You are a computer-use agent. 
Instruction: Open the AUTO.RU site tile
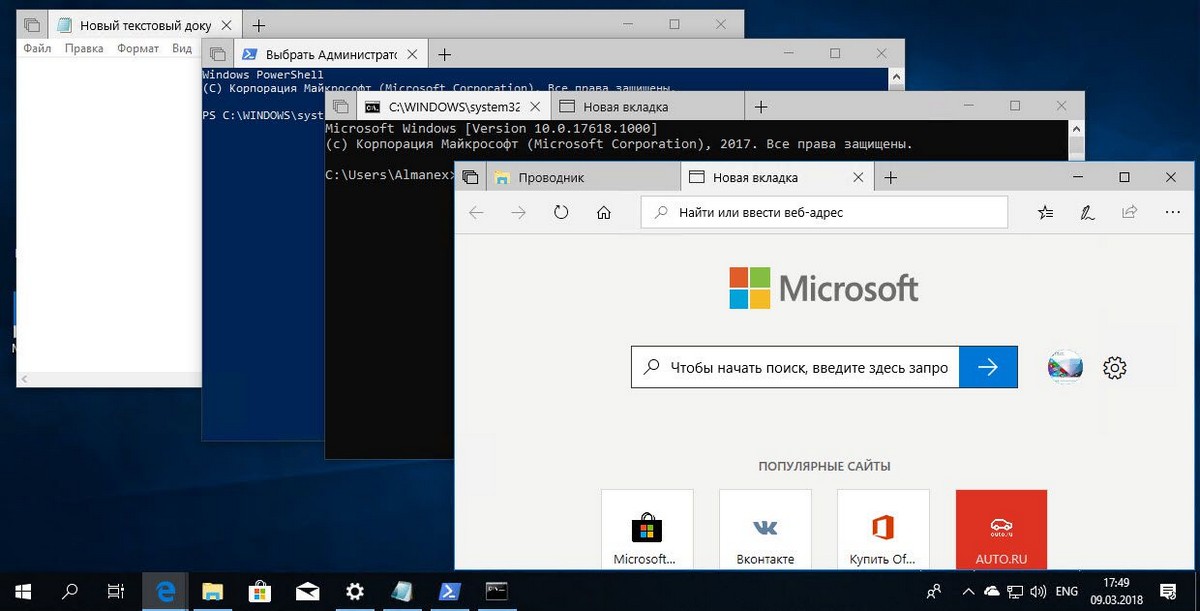tap(1001, 529)
